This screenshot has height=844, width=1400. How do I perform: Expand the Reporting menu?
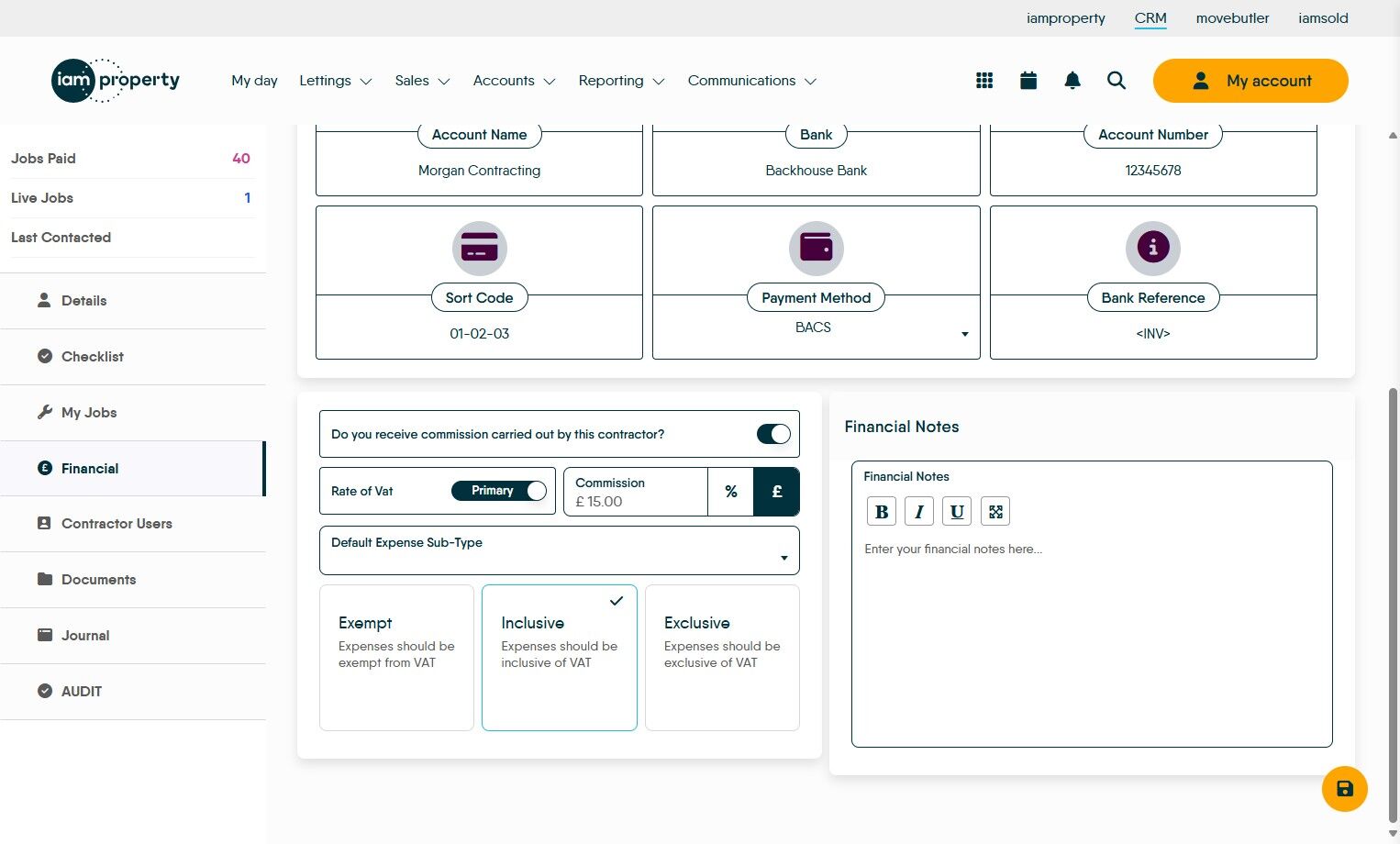[x=621, y=81]
